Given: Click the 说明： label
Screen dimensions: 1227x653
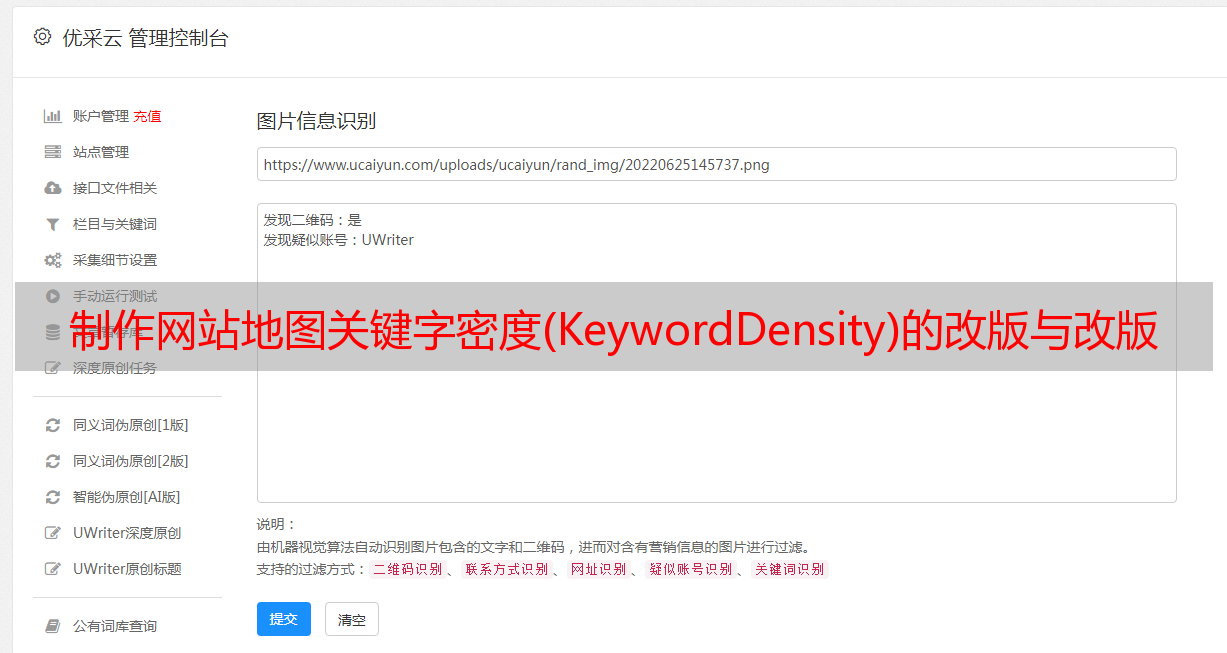Looking at the screenshot, I should pyautogui.click(x=277, y=524).
